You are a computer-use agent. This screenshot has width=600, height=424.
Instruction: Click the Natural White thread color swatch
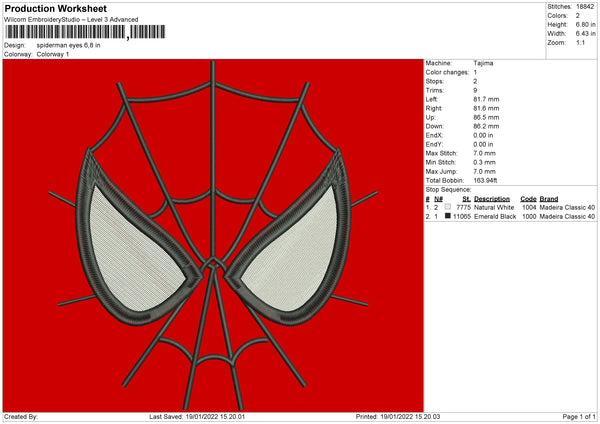448,207
